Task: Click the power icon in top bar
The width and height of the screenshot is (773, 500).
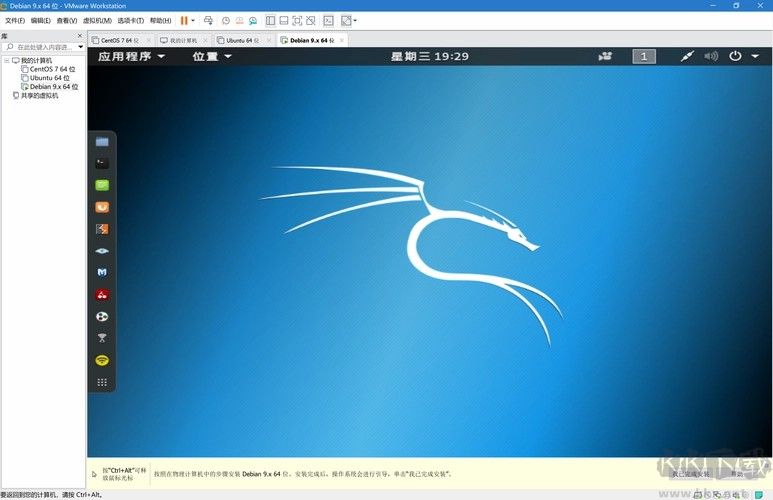Action: click(735, 56)
